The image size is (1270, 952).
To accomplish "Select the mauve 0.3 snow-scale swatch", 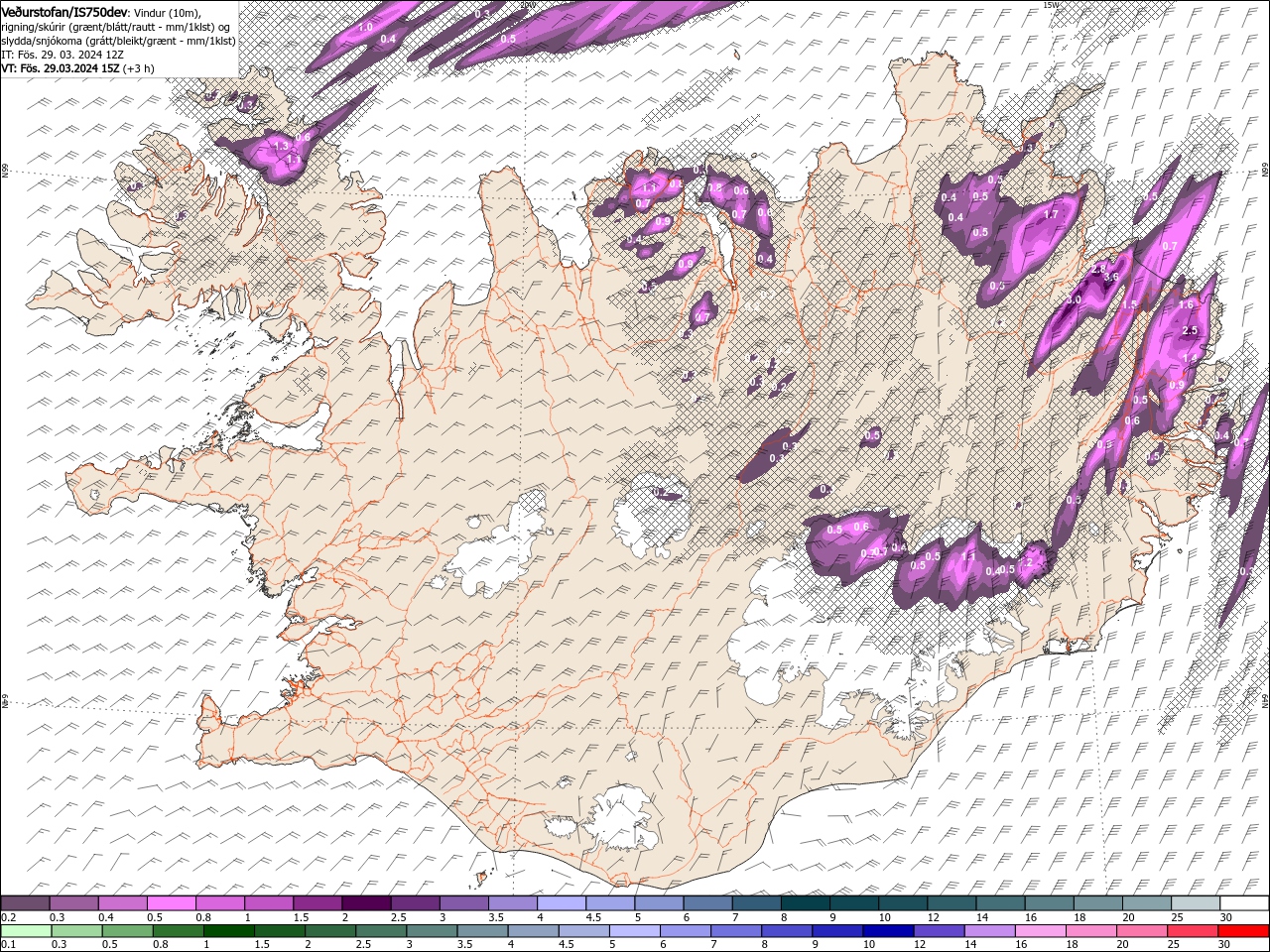I will [73, 903].
